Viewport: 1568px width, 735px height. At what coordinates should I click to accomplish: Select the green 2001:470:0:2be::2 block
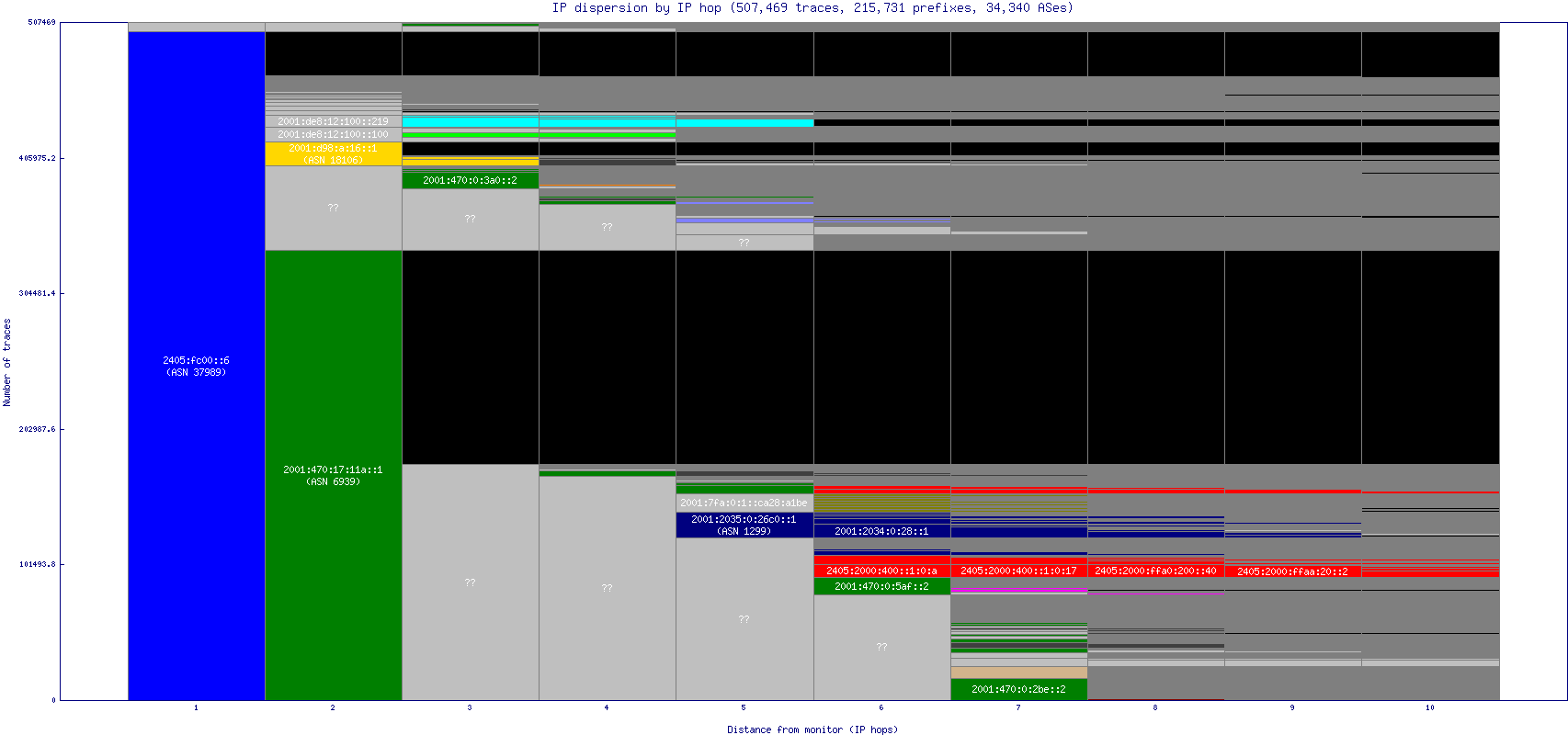1018,689
